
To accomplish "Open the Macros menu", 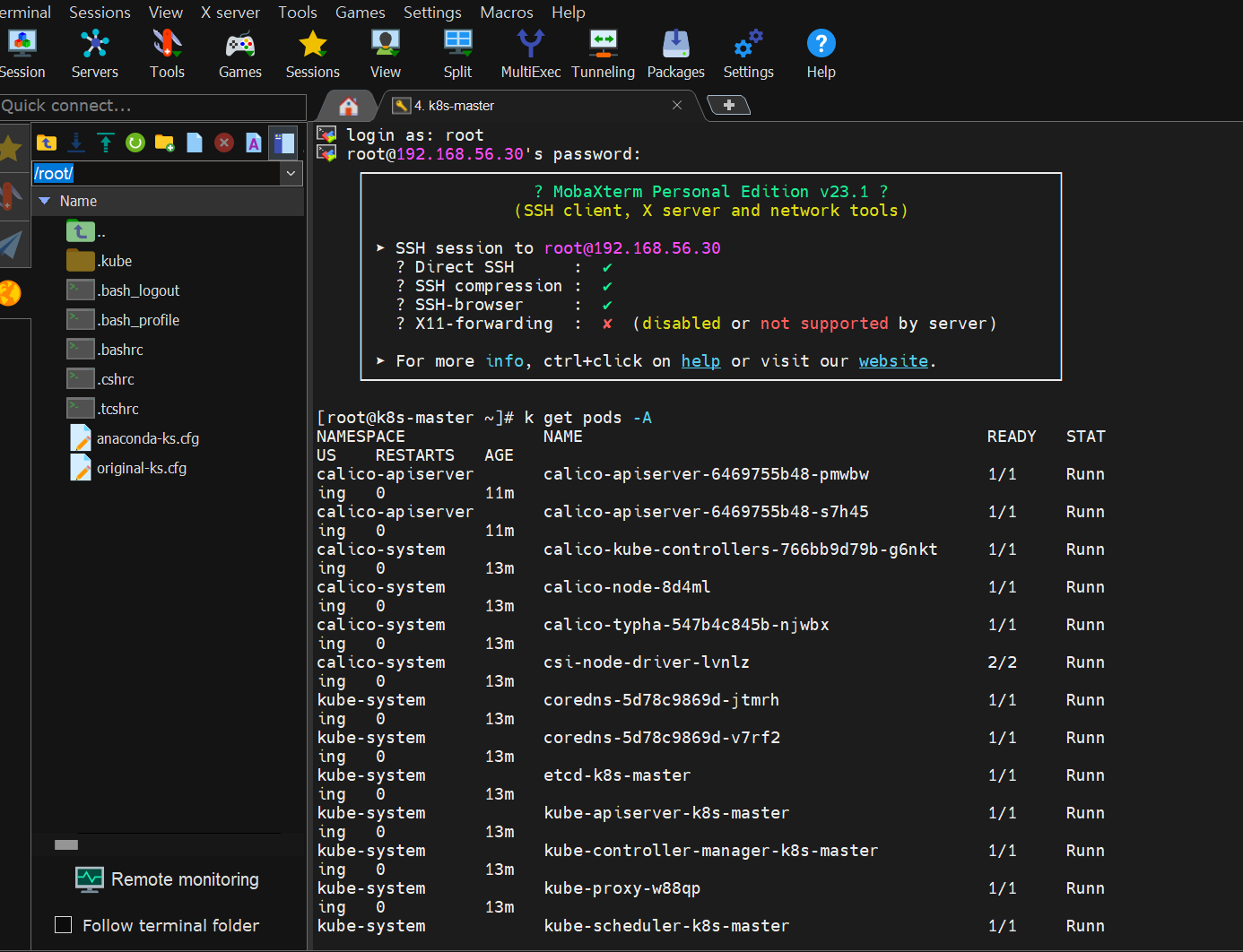I will 507,12.
